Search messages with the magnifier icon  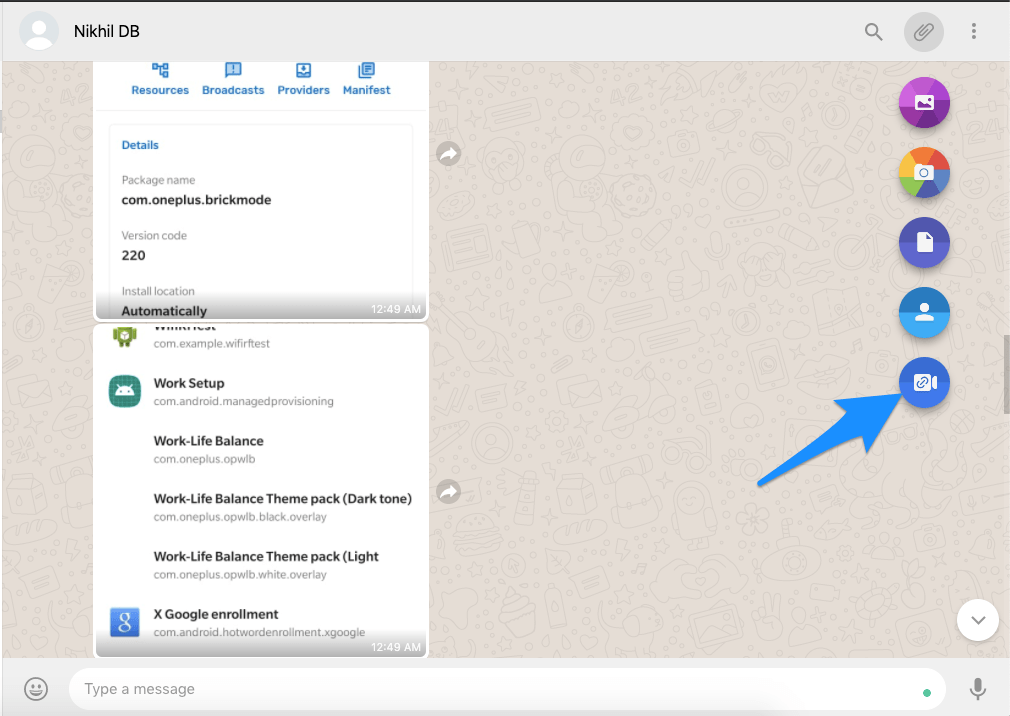tap(873, 32)
